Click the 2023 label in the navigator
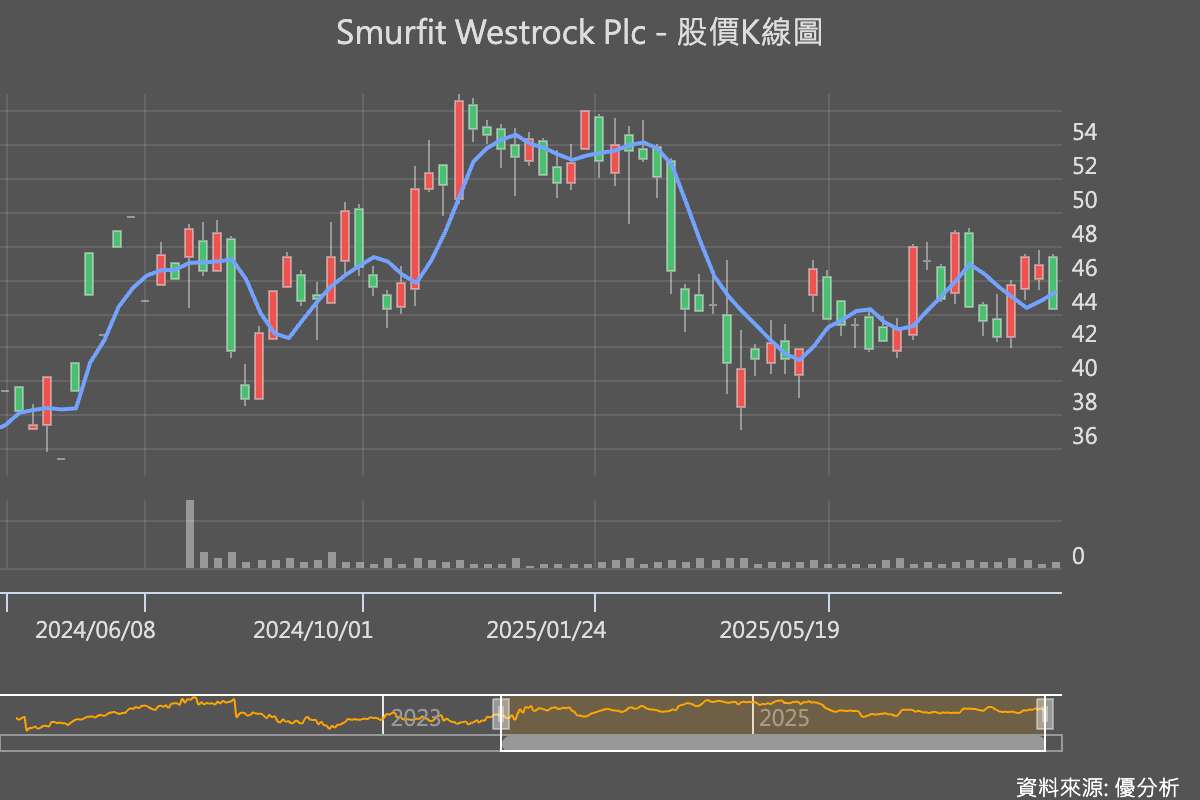1200x800 pixels. click(x=416, y=717)
